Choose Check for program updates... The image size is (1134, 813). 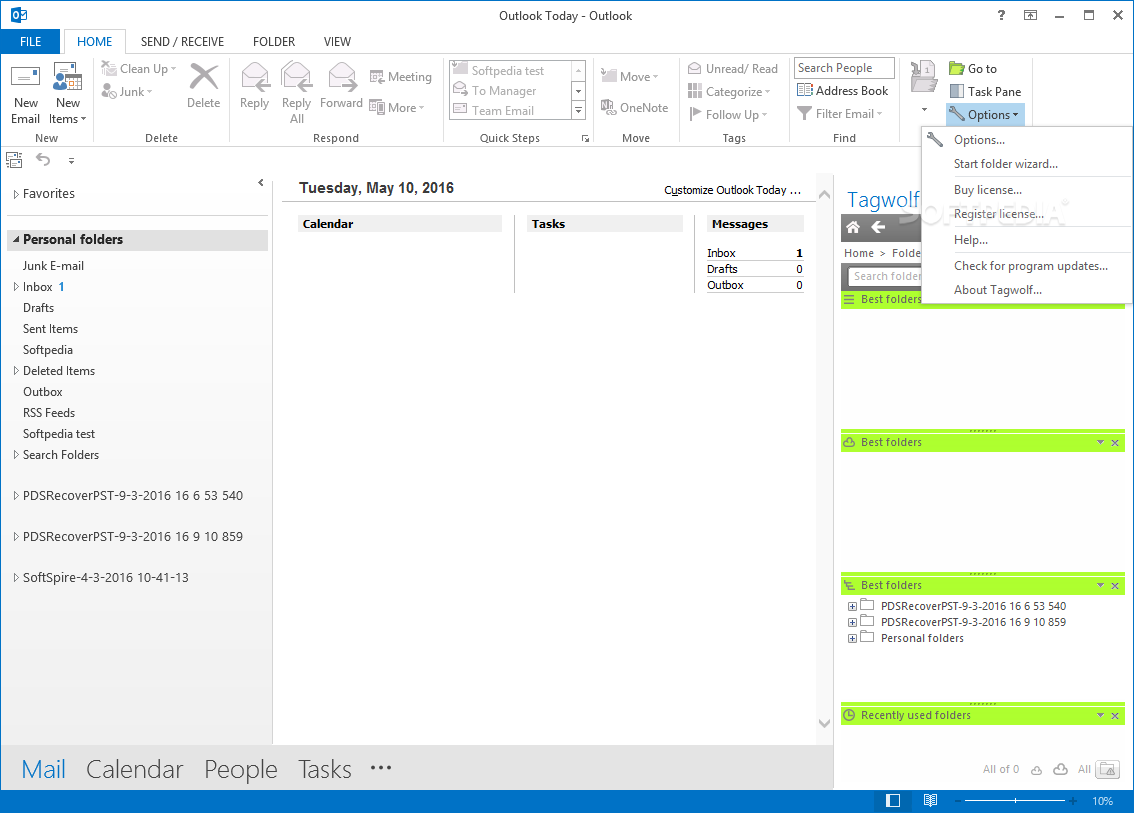[x=1027, y=266]
